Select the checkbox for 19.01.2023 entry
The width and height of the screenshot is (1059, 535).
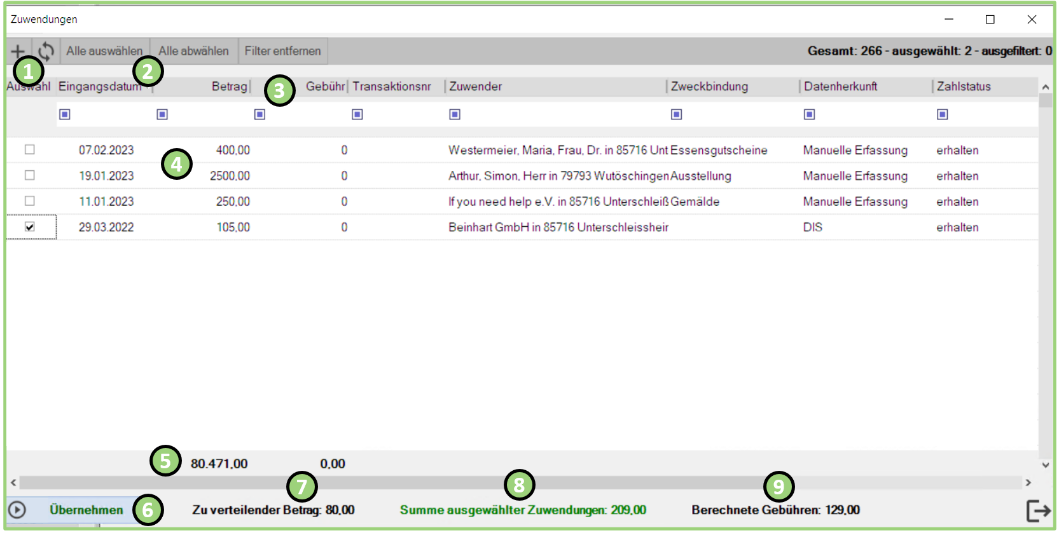pyautogui.click(x=30, y=176)
